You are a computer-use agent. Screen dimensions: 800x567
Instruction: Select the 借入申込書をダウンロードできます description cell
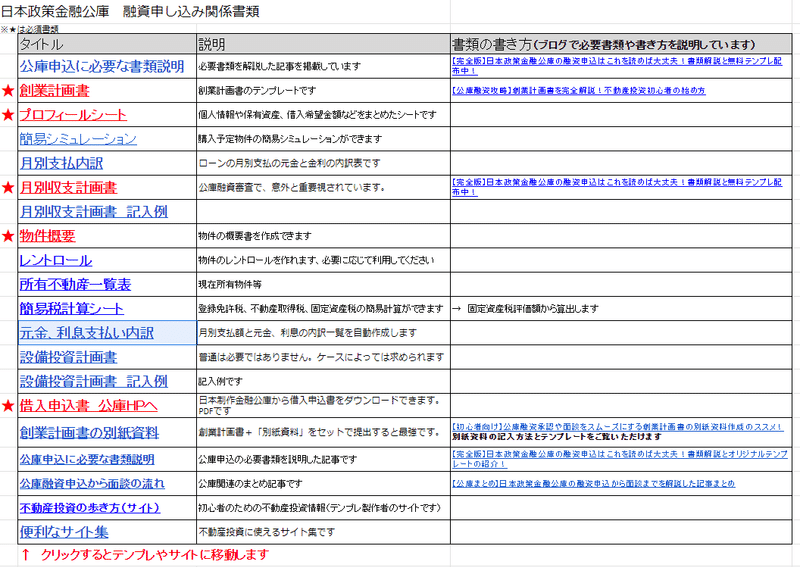323,406
